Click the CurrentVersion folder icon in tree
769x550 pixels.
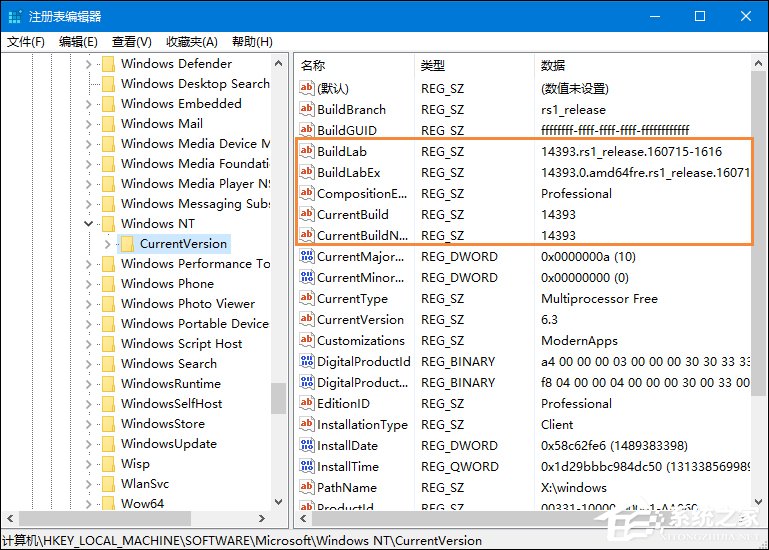click(x=127, y=244)
